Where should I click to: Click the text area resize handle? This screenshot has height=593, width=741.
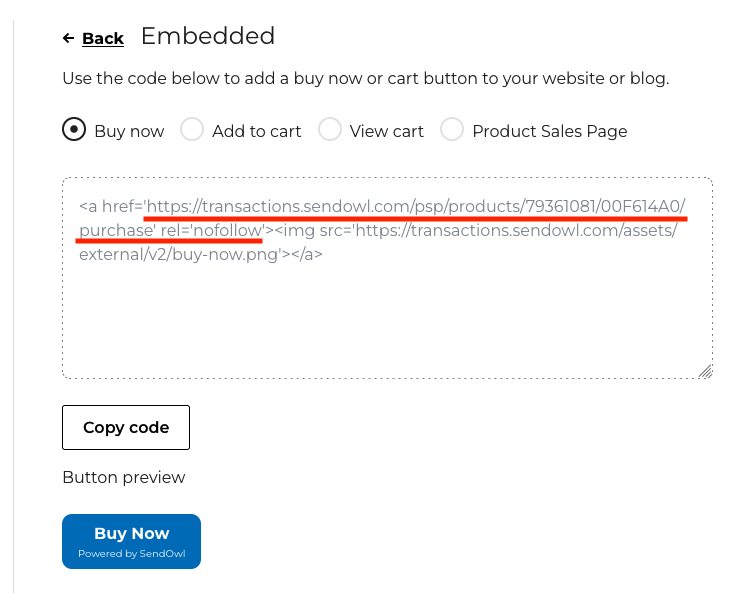(x=705, y=371)
